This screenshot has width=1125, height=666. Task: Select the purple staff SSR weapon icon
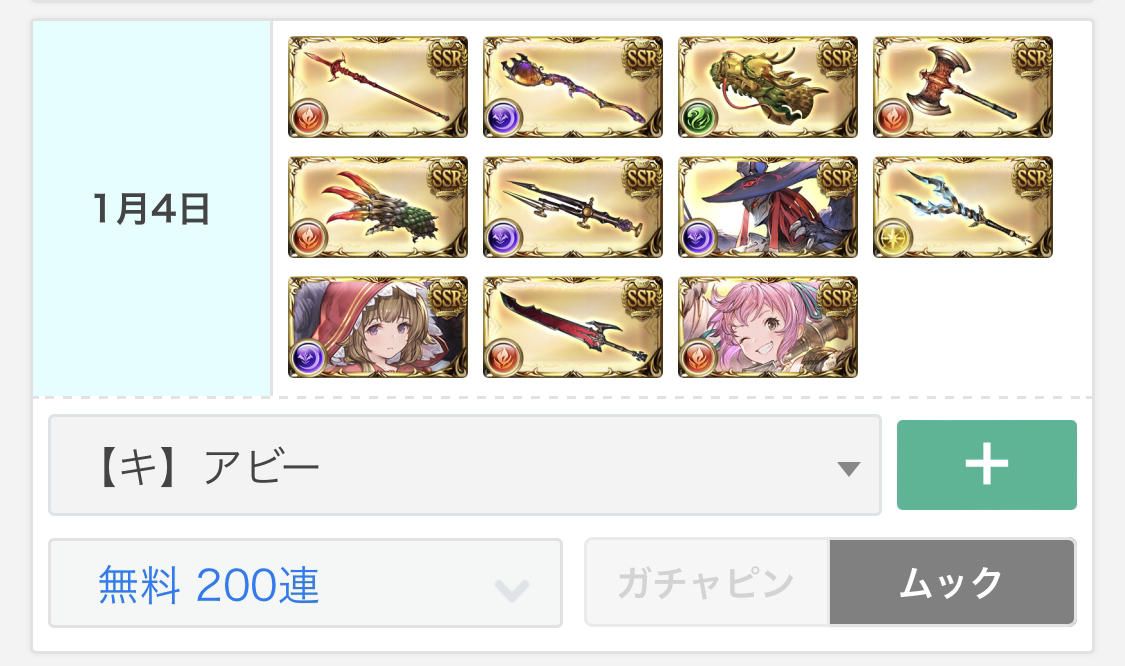573,87
